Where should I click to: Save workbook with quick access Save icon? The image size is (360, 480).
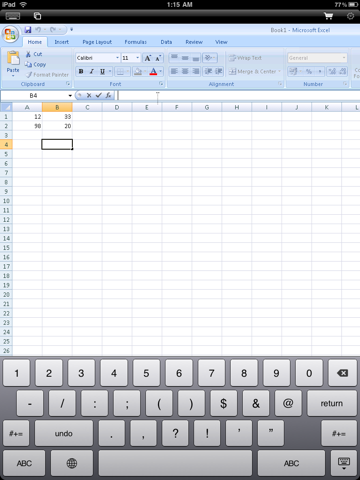(28, 30)
